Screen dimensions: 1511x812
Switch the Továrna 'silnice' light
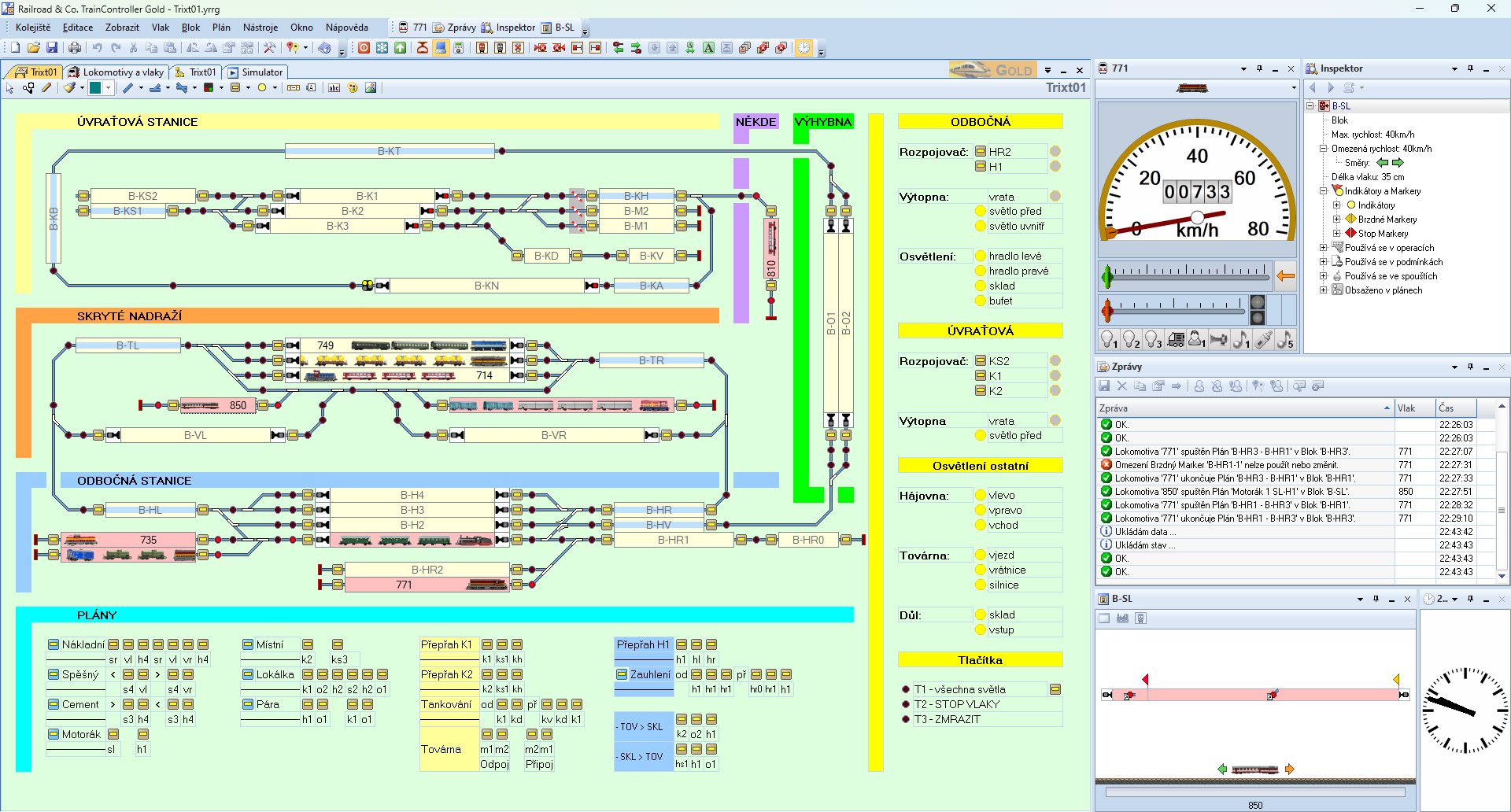click(x=981, y=585)
